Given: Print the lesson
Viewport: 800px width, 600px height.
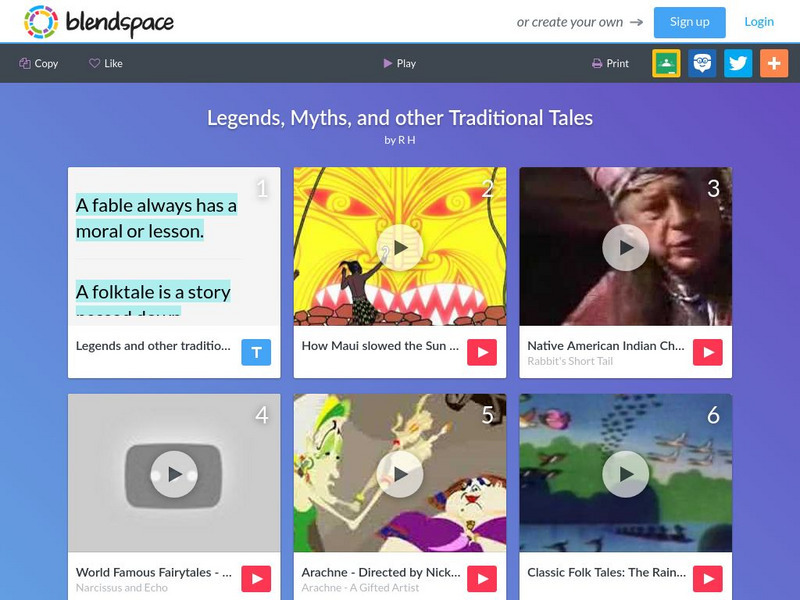Looking at the screenshot, I should click(x=610, y=63).
